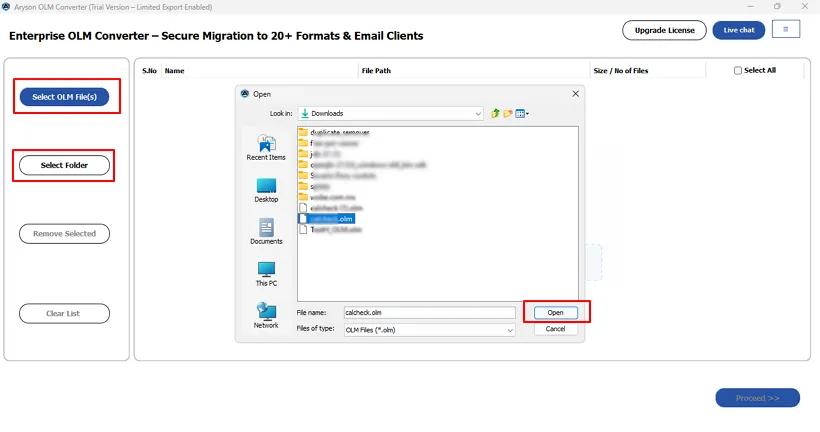Image resolution: width=820 pixels, height=432 pixels.
Task: Open Upgrade License
Action: (664, 30)
